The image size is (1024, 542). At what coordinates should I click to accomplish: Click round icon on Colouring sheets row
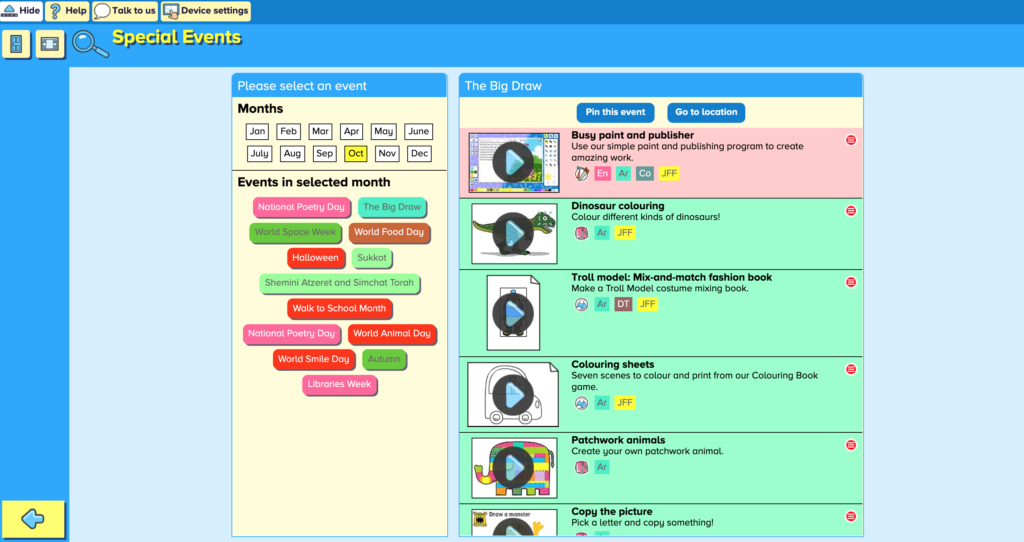[x=581, y=403]
